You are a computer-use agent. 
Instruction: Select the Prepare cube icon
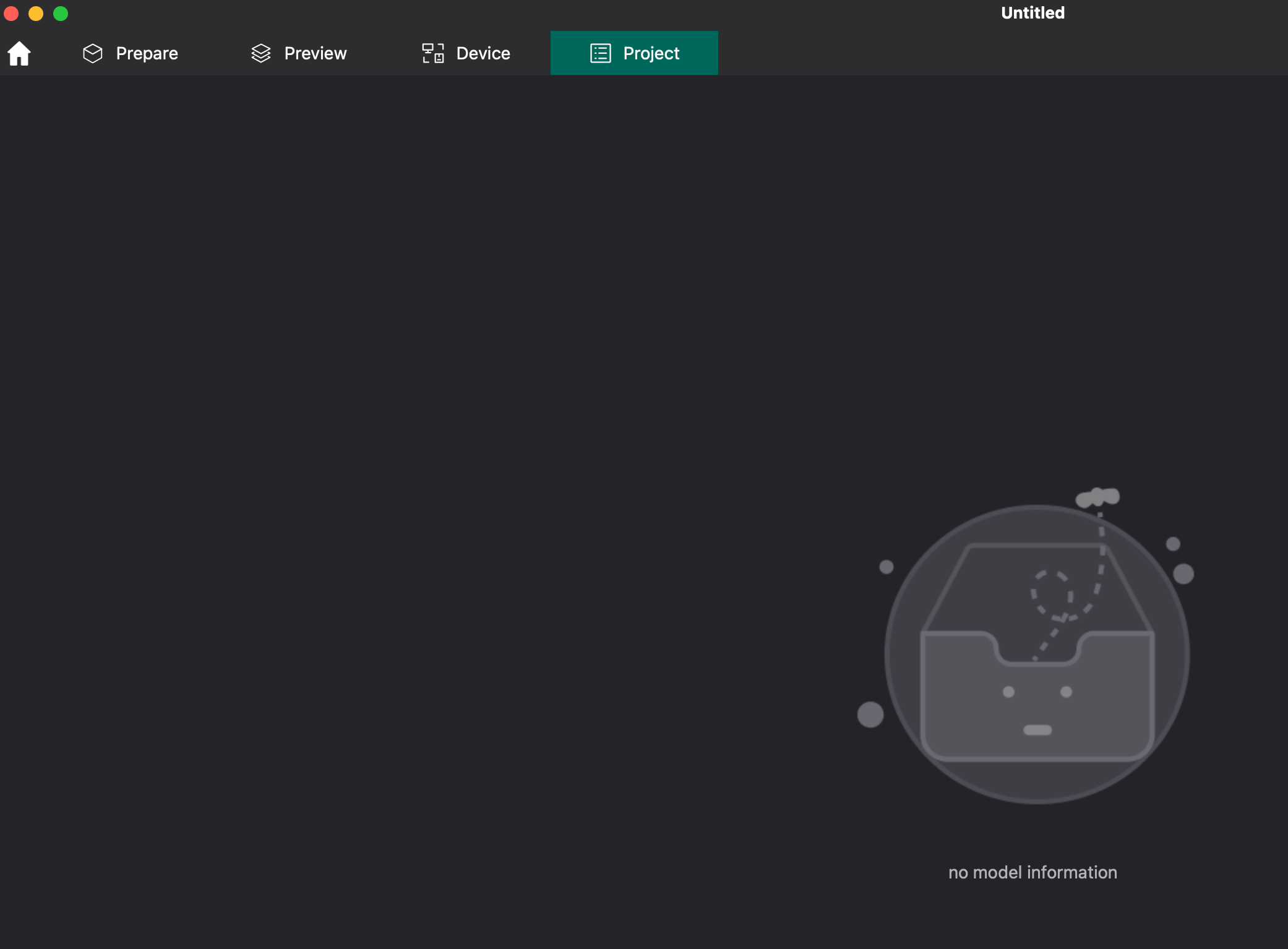pyautogui.click(x=92, y=53)
